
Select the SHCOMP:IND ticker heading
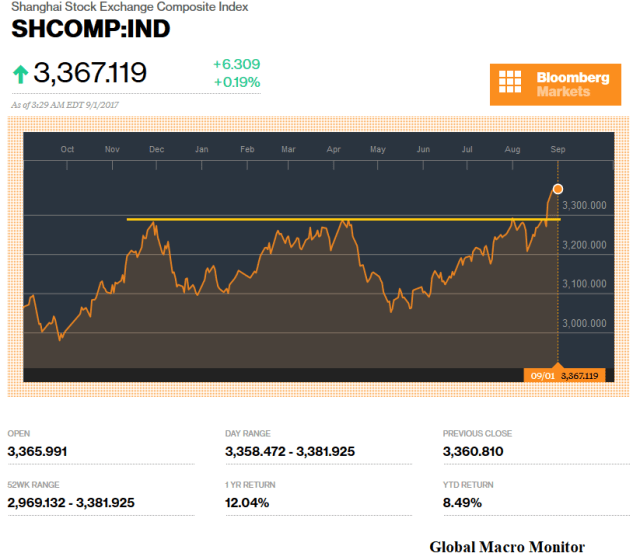point(91,29)
